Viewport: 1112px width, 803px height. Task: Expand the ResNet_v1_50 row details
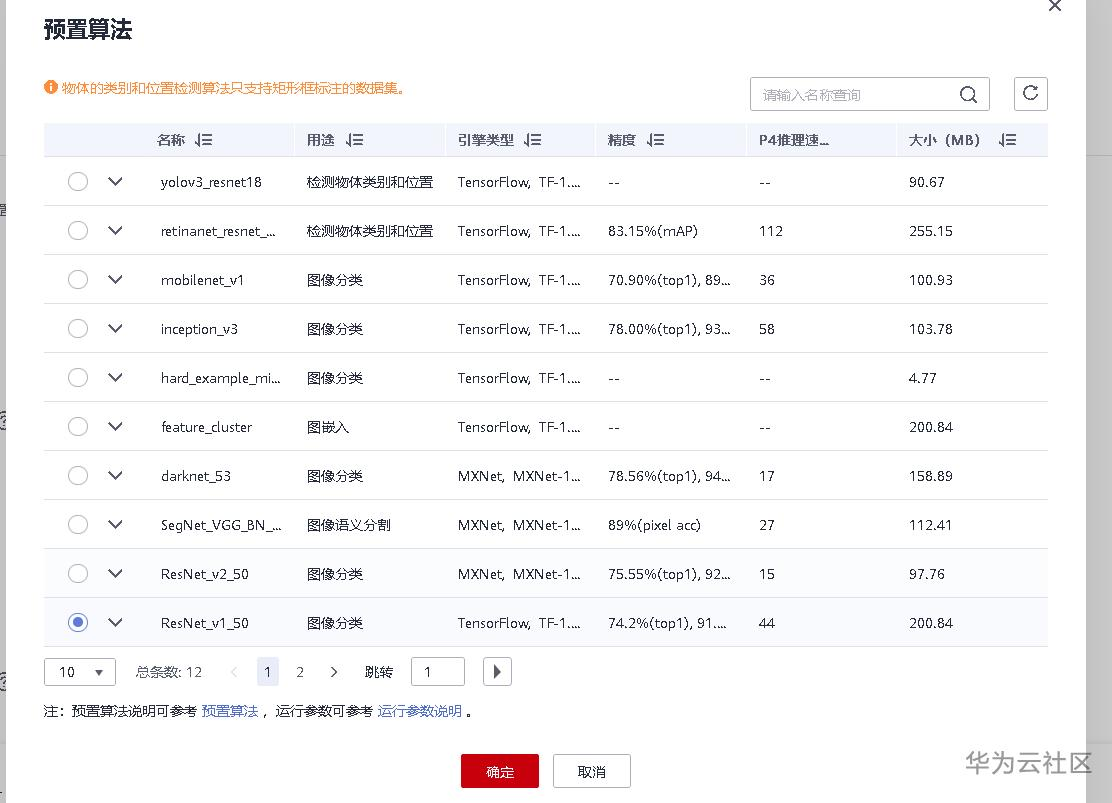115,622
